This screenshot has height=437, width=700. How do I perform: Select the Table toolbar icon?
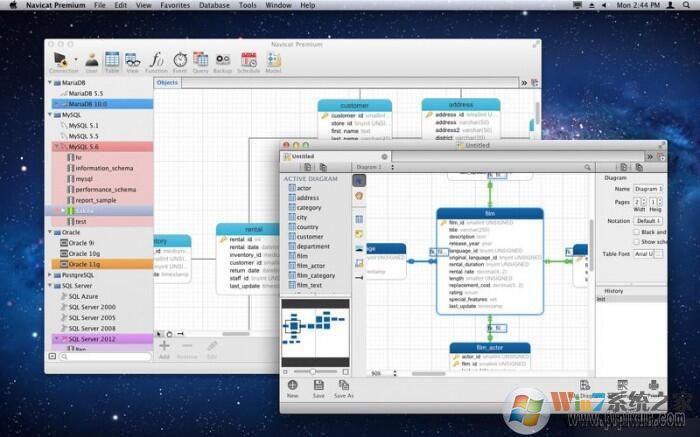112,61
